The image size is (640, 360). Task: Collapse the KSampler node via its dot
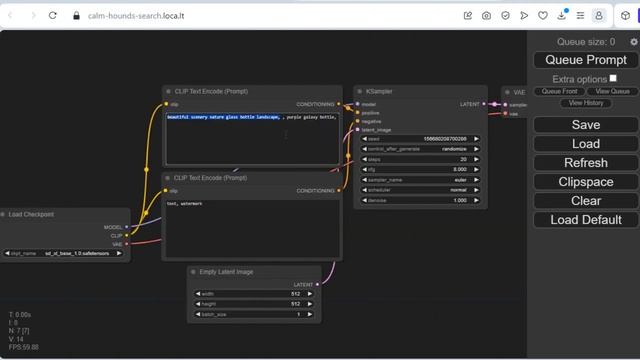click(360, 91)
